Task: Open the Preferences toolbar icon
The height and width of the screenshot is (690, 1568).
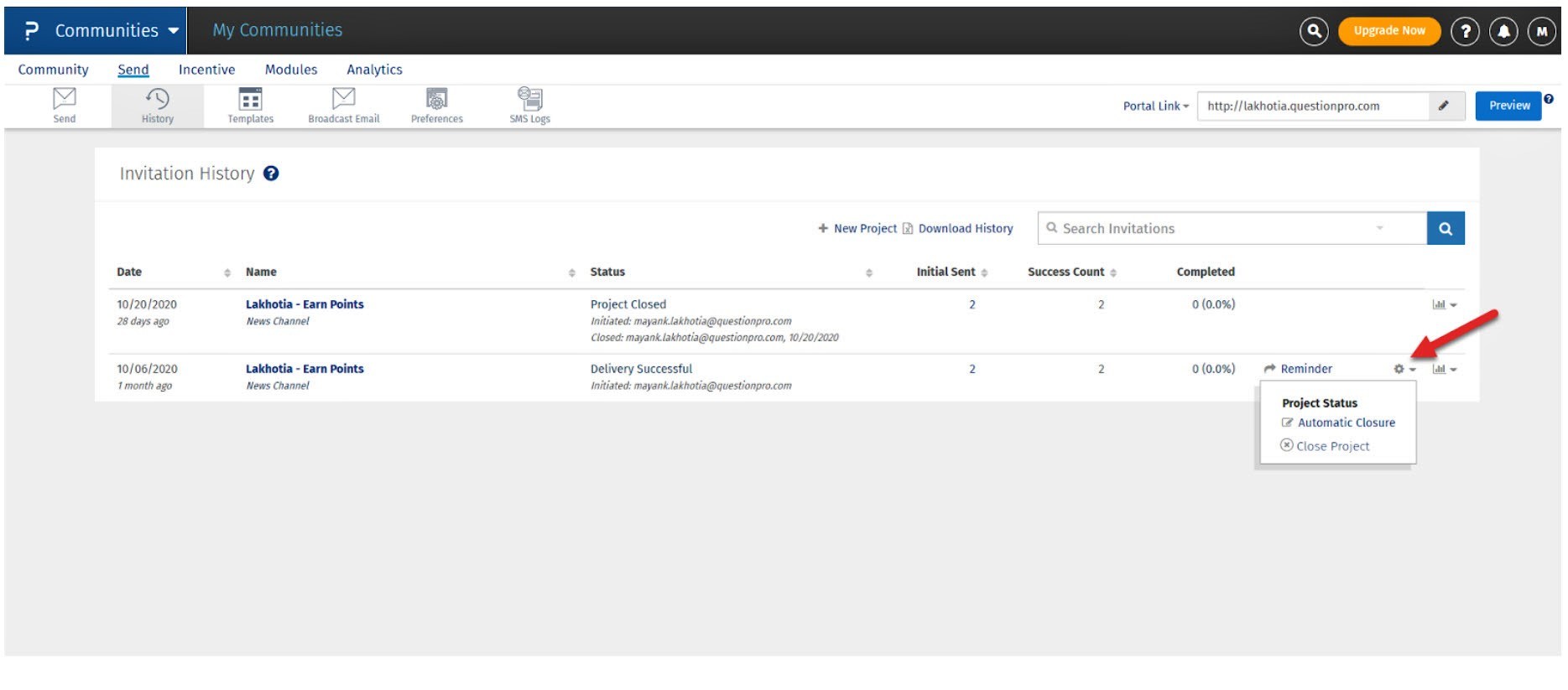Action: click(436, 106)
